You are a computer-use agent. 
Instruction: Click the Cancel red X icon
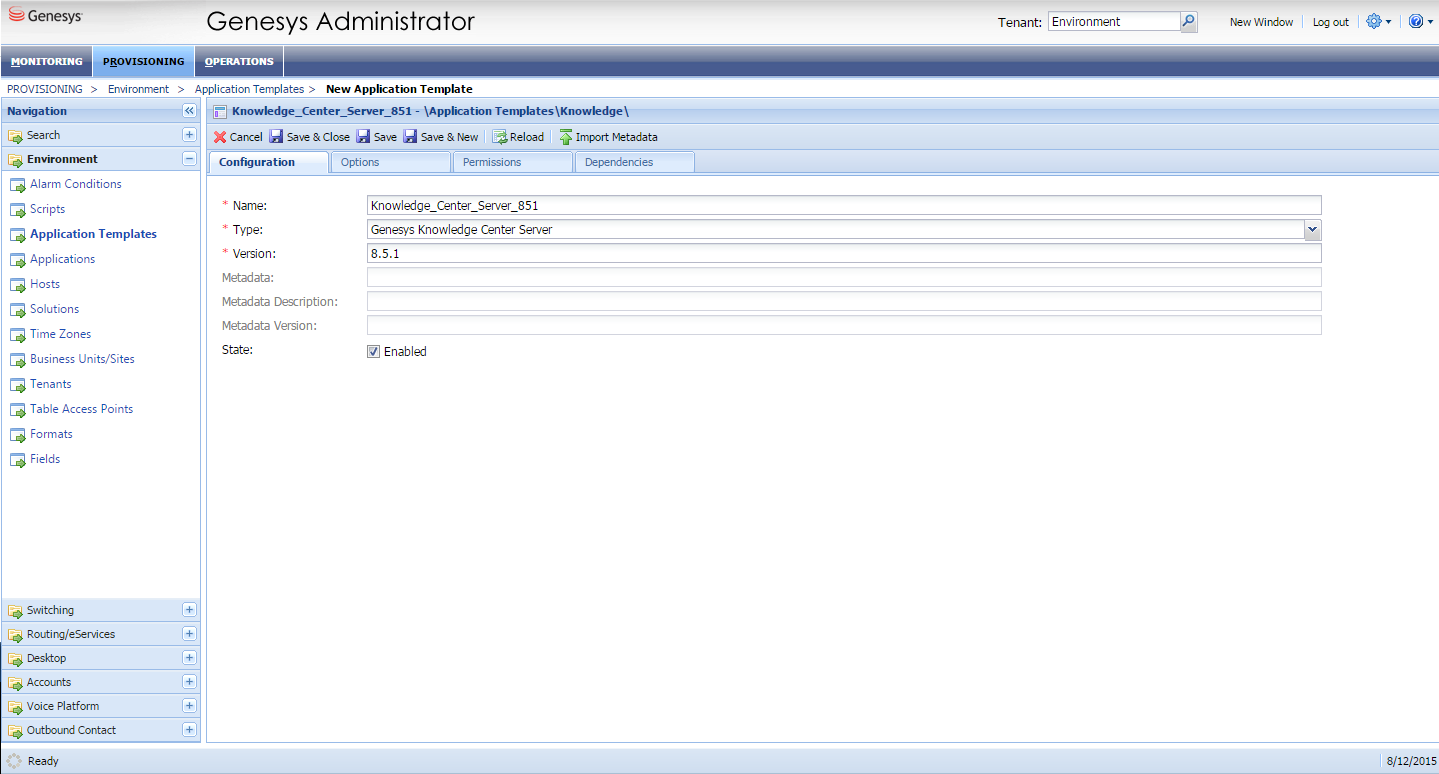coord(220,137)
